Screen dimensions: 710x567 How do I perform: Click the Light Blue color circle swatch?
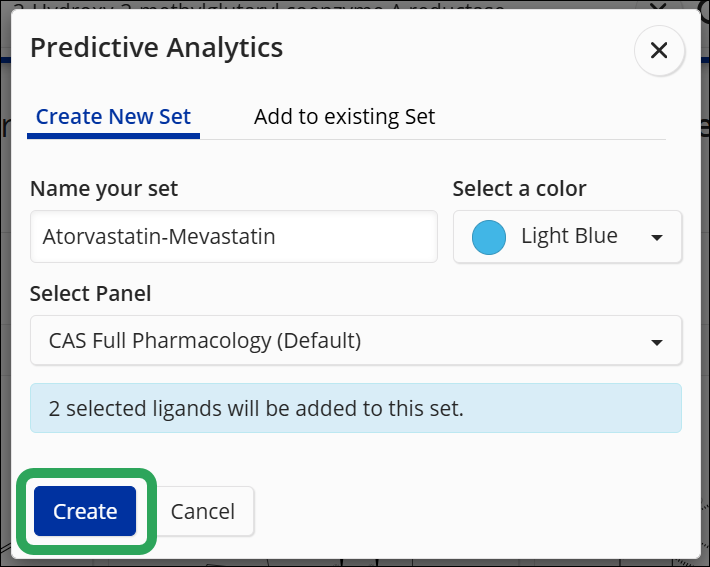click(x=488, y=237)
